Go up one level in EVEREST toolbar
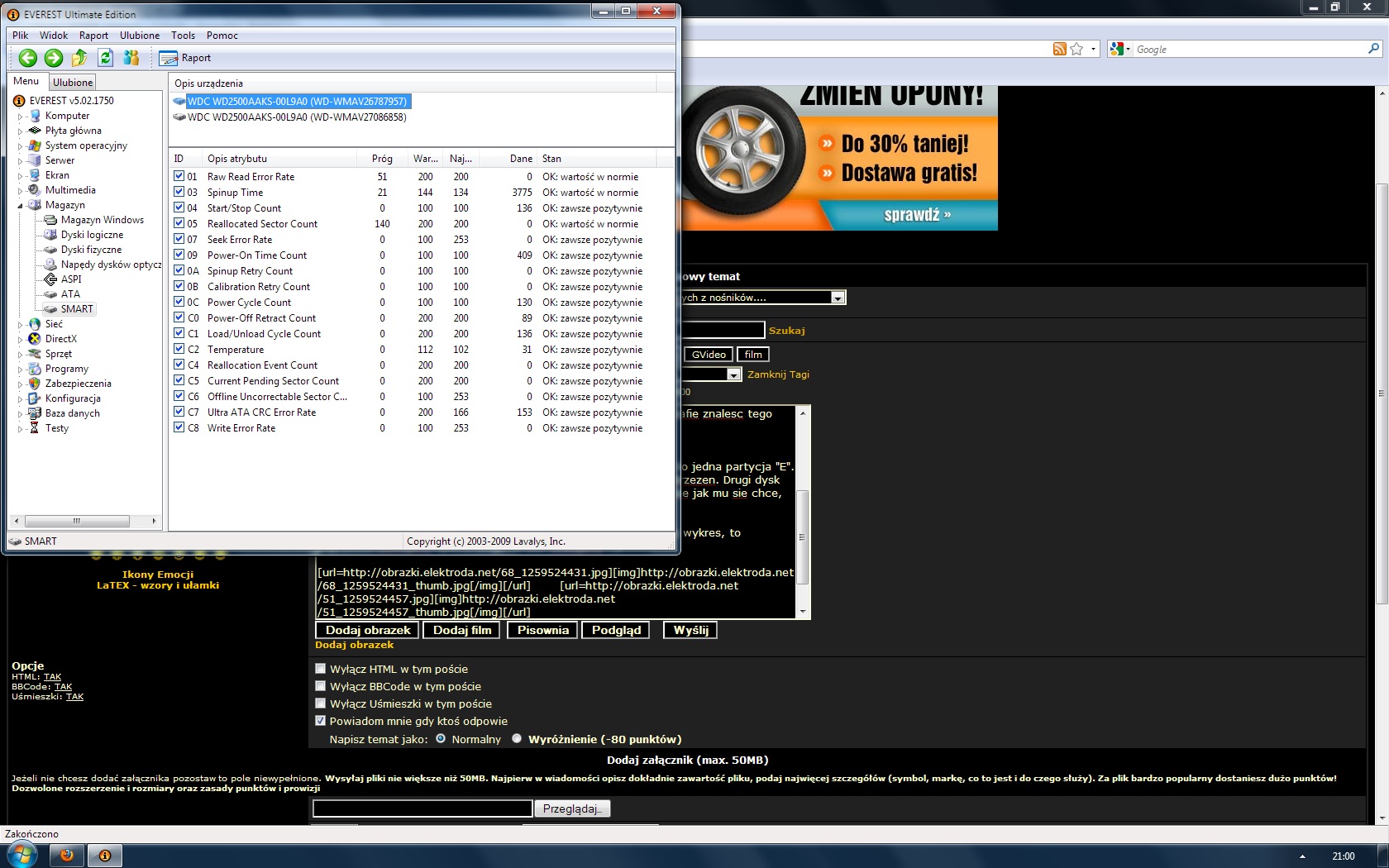 click(x=79, y=58)
